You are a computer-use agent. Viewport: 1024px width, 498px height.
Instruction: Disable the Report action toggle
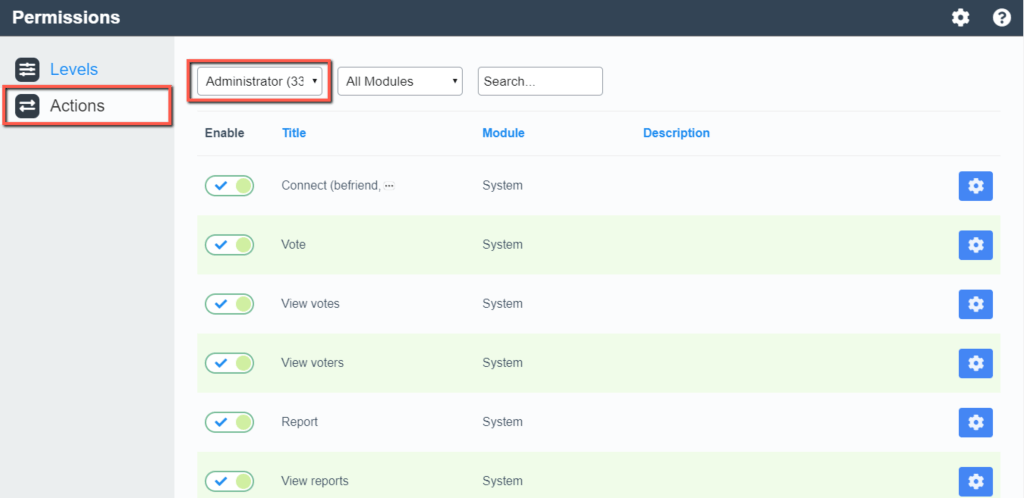click(x=229, y=422)
